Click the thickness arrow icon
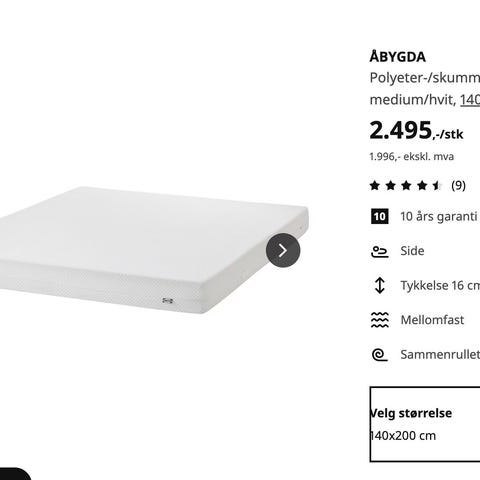 coord(380,285)
